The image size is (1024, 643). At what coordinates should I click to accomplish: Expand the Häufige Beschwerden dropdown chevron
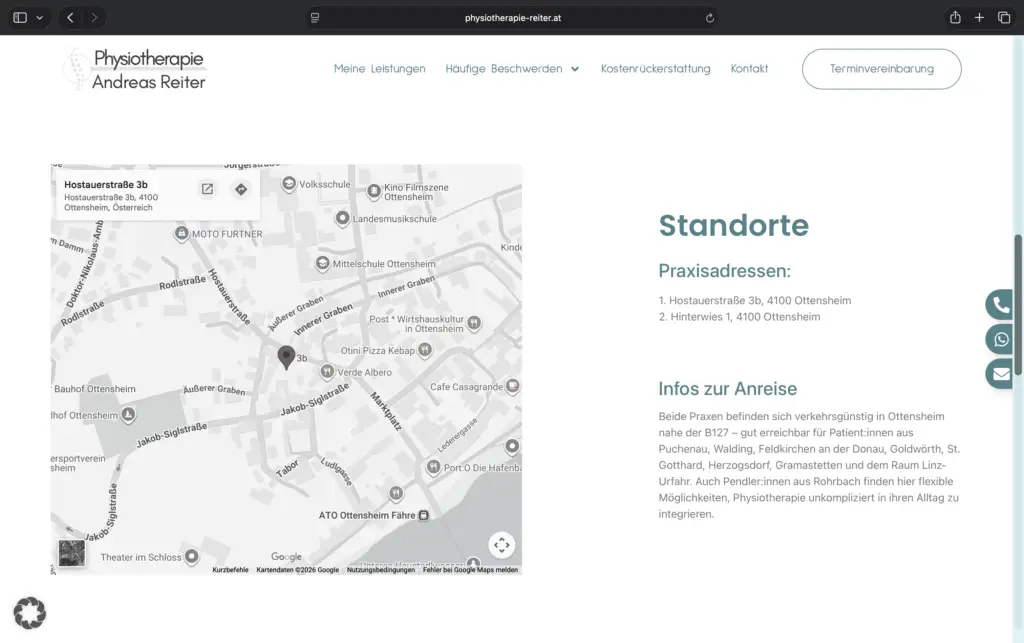[x=575, y=69]
